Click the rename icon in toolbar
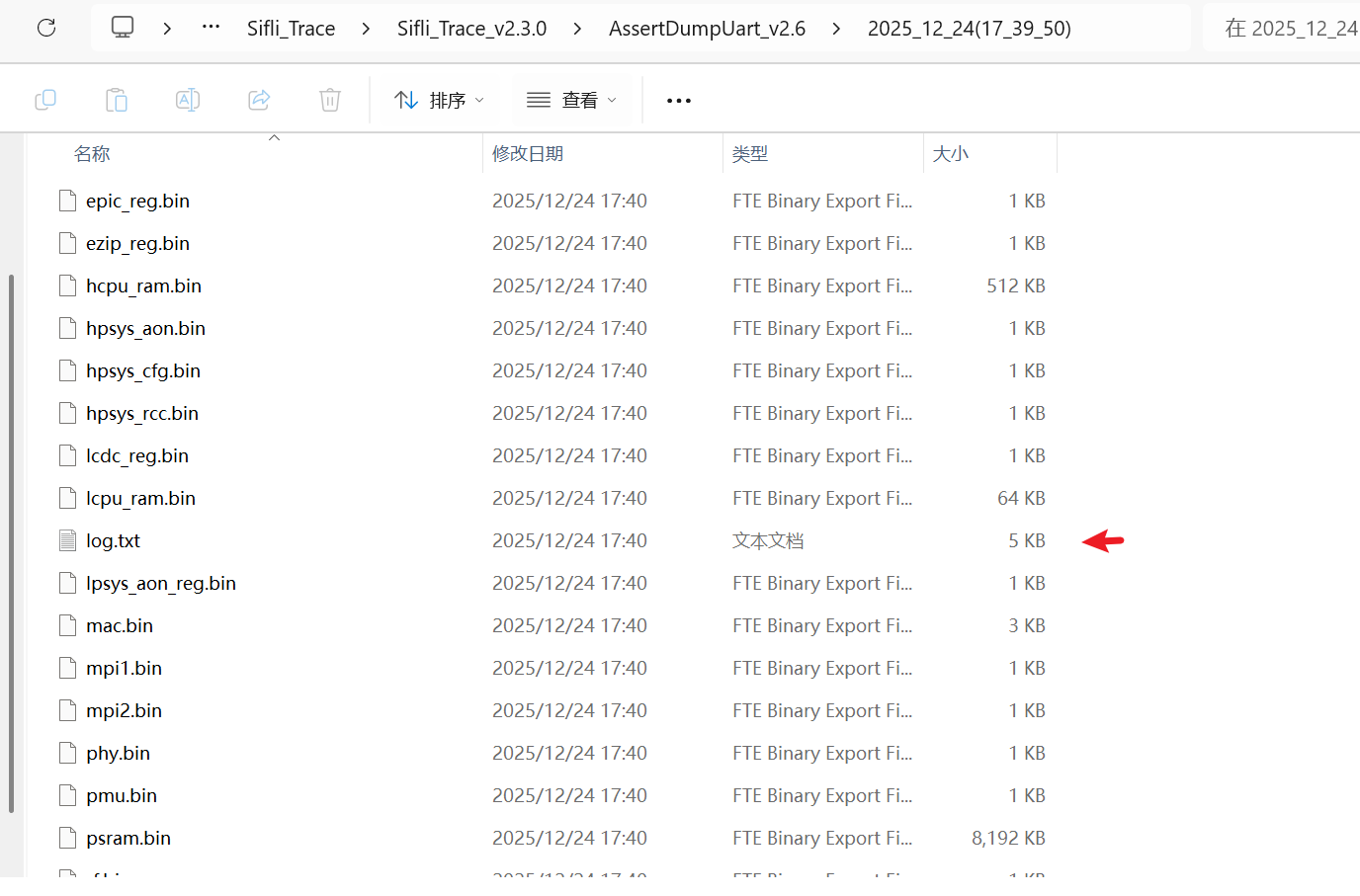The width and height of the screenshot is (1360, 896). [x=188, y=100]
